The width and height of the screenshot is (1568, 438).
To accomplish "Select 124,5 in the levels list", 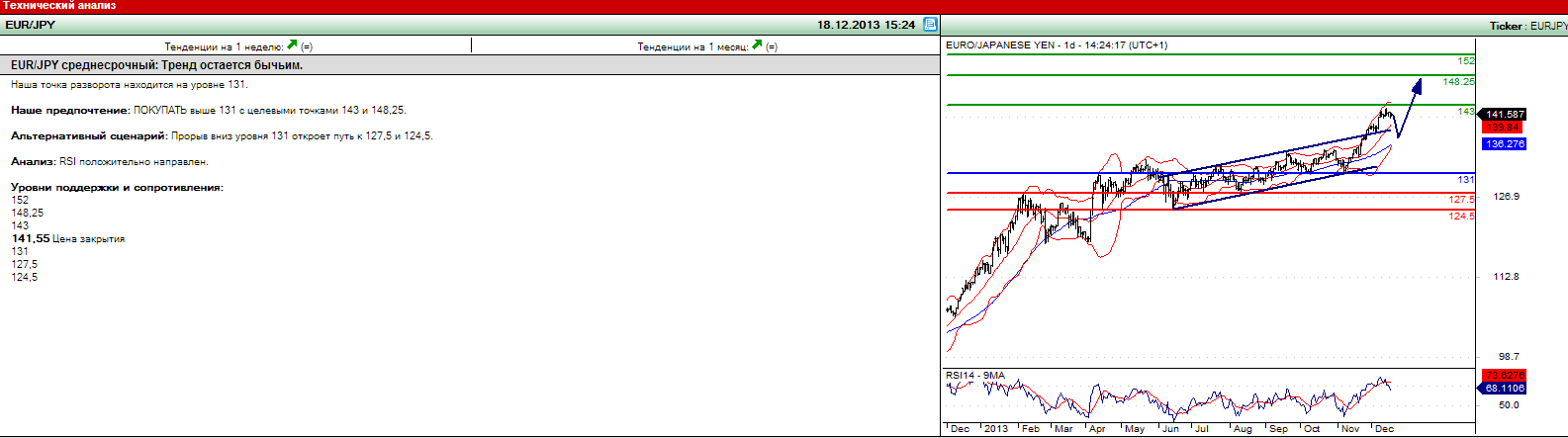I will coord(25,278).
